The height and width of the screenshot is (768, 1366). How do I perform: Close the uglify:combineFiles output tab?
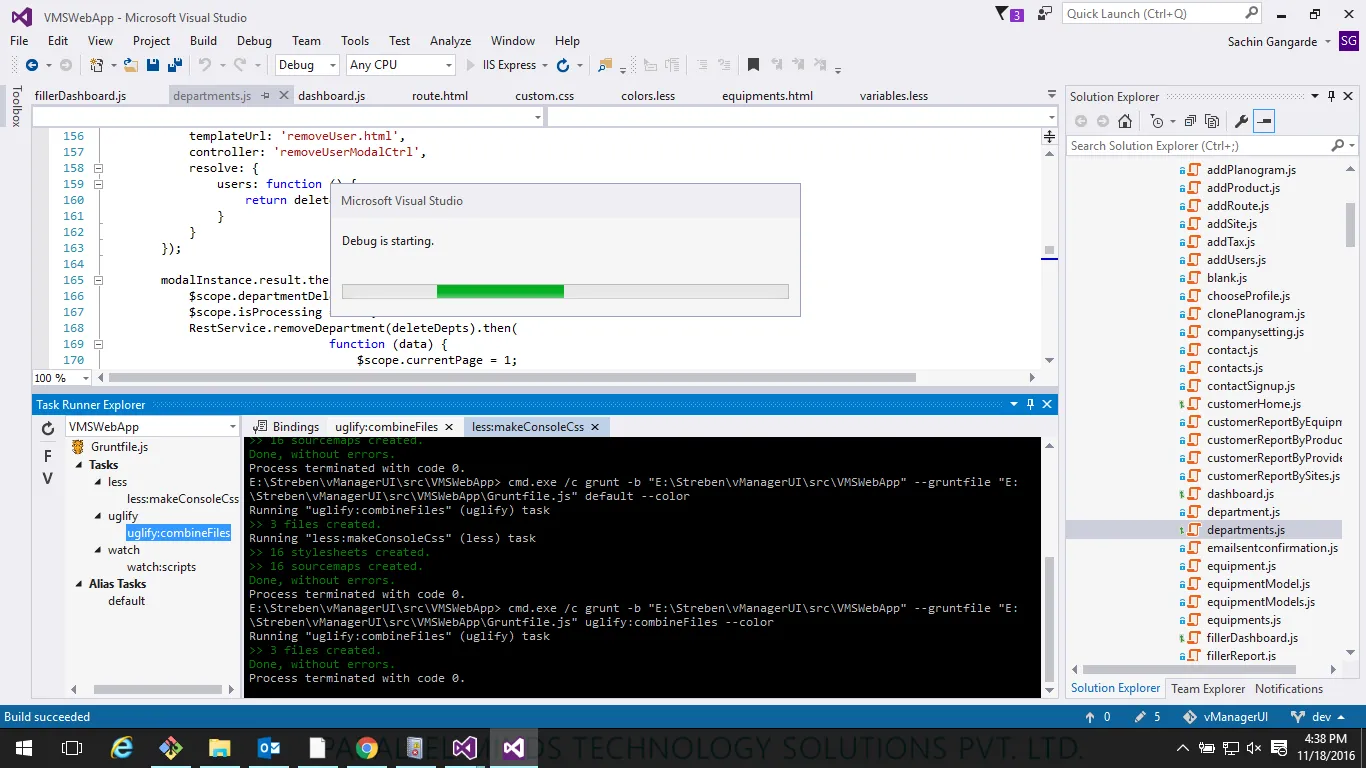pos(448,427)
